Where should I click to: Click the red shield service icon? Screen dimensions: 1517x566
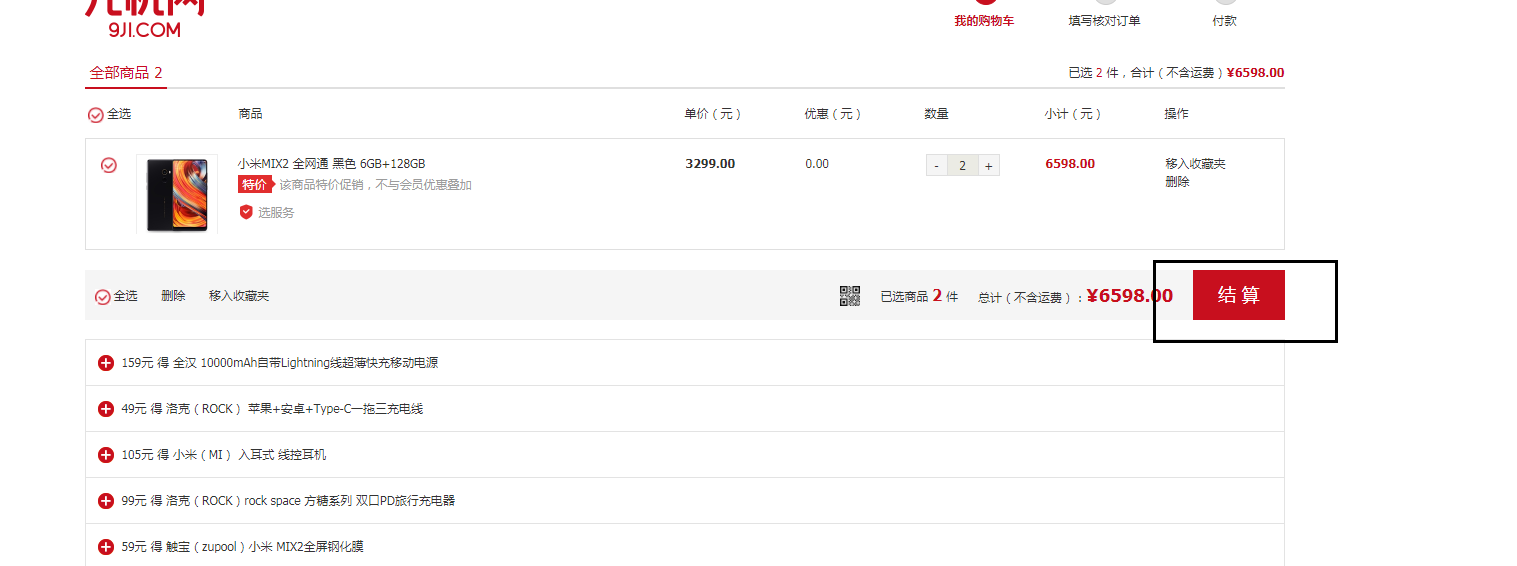(x=246, y=212)
